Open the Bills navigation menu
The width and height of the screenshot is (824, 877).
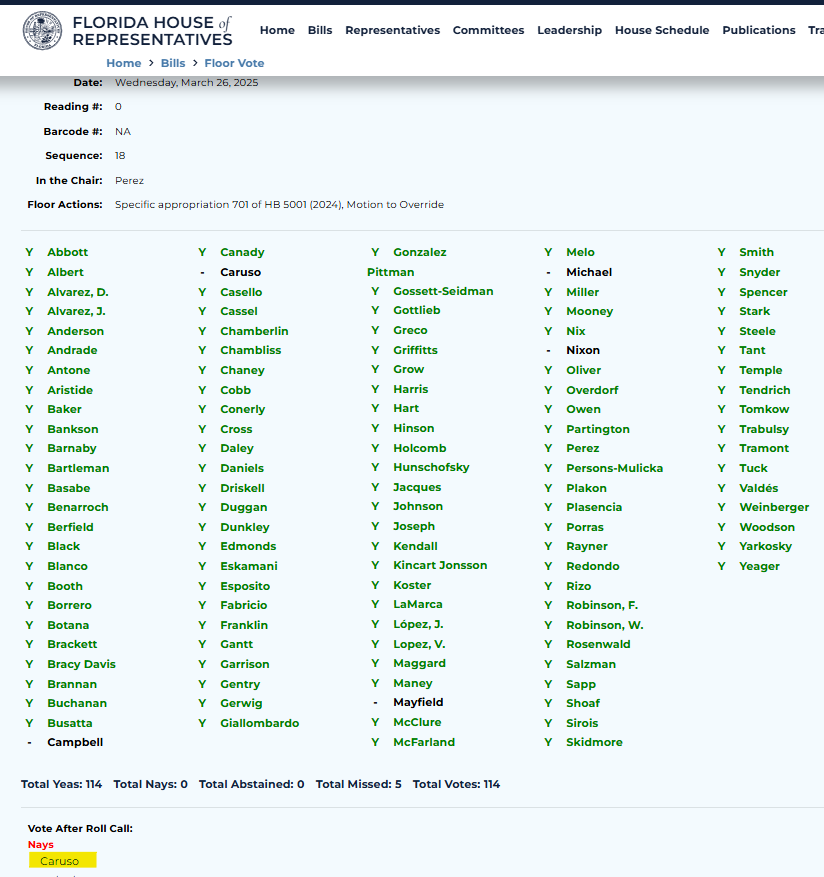319,30
